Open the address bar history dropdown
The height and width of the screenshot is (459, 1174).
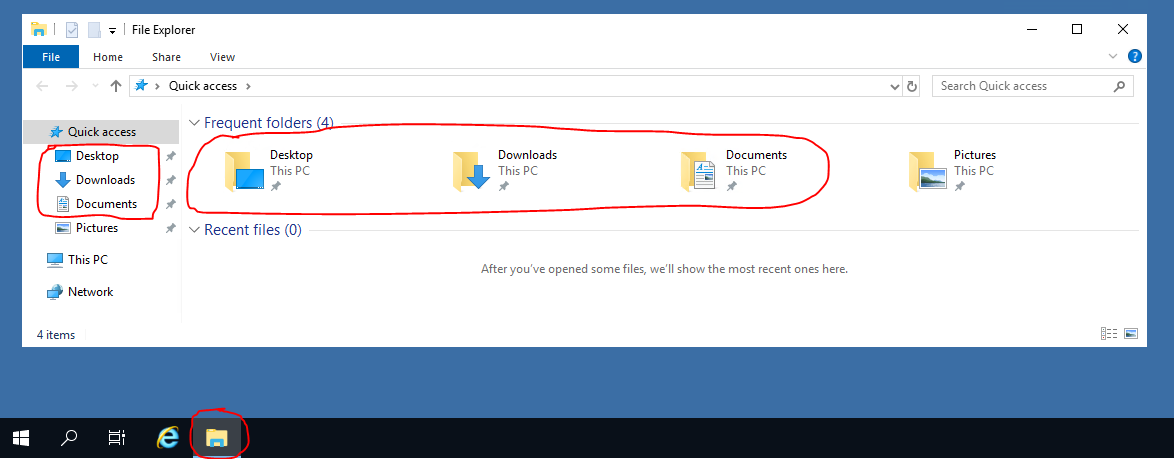[895, 86]
